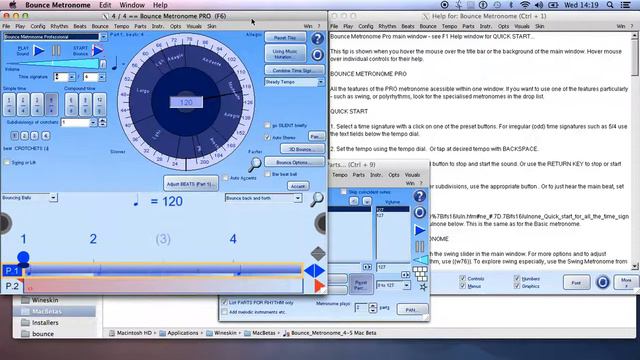This screenshot has width=640, height=360.
Task: Click round O icon in Help window footer
Action: pyautogui.click(x=602, y=282)
